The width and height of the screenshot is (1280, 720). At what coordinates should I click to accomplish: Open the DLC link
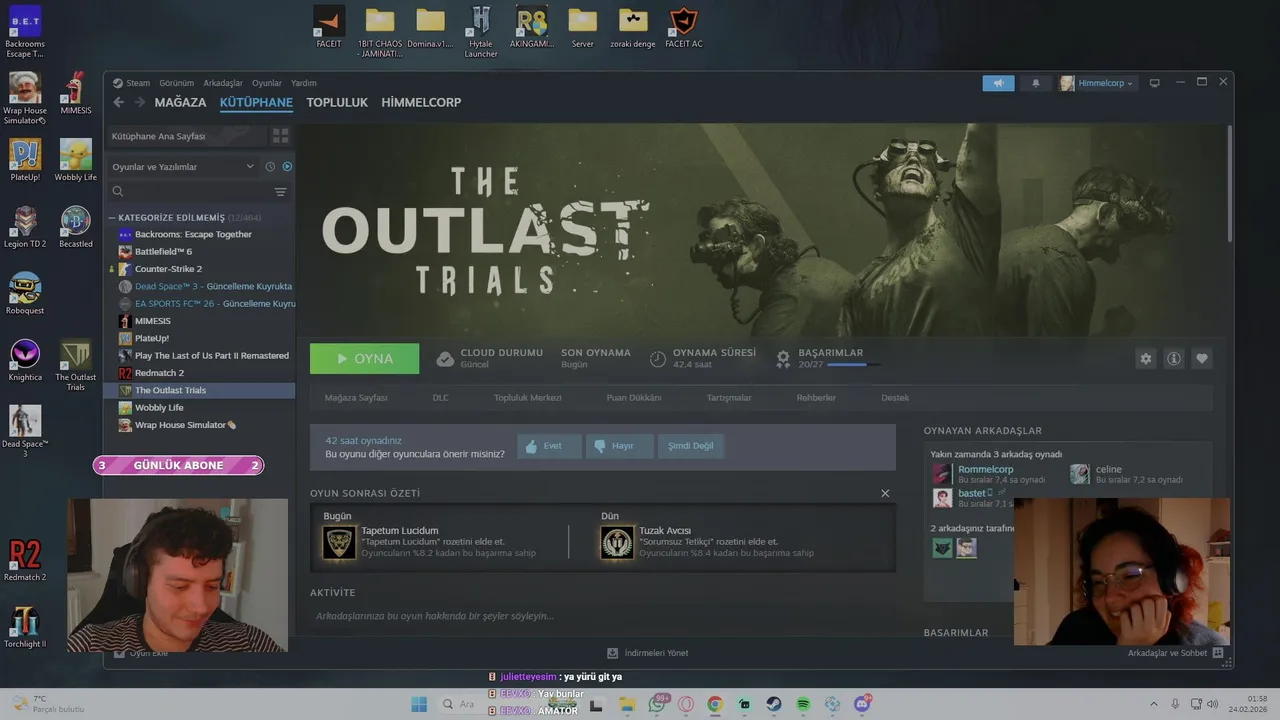440,398
